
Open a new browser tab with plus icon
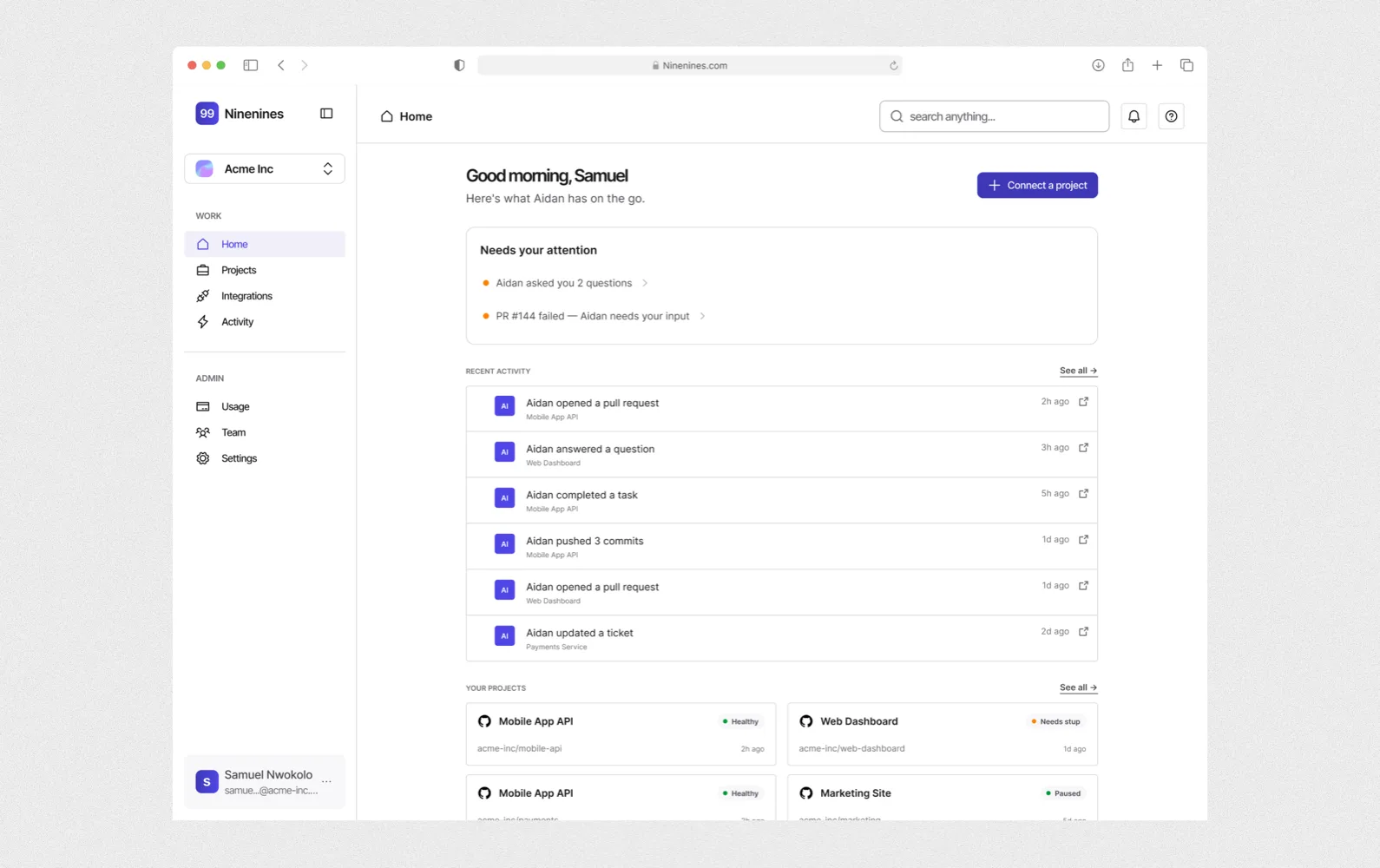pos(1157,65)
